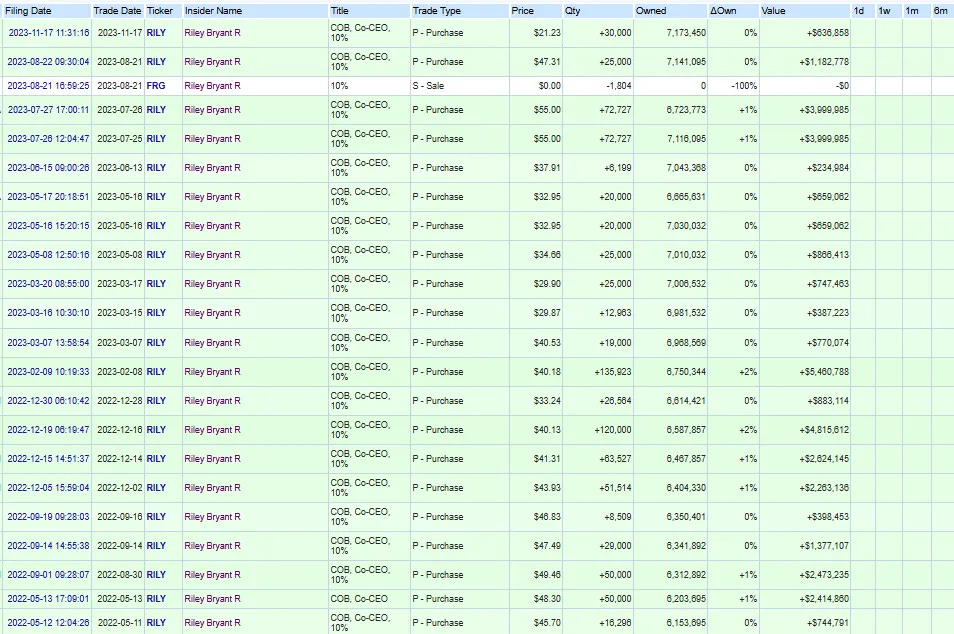Sort by Trade Type column header
The height and width of the screenshot is (634, 954).
pos(437,11)
